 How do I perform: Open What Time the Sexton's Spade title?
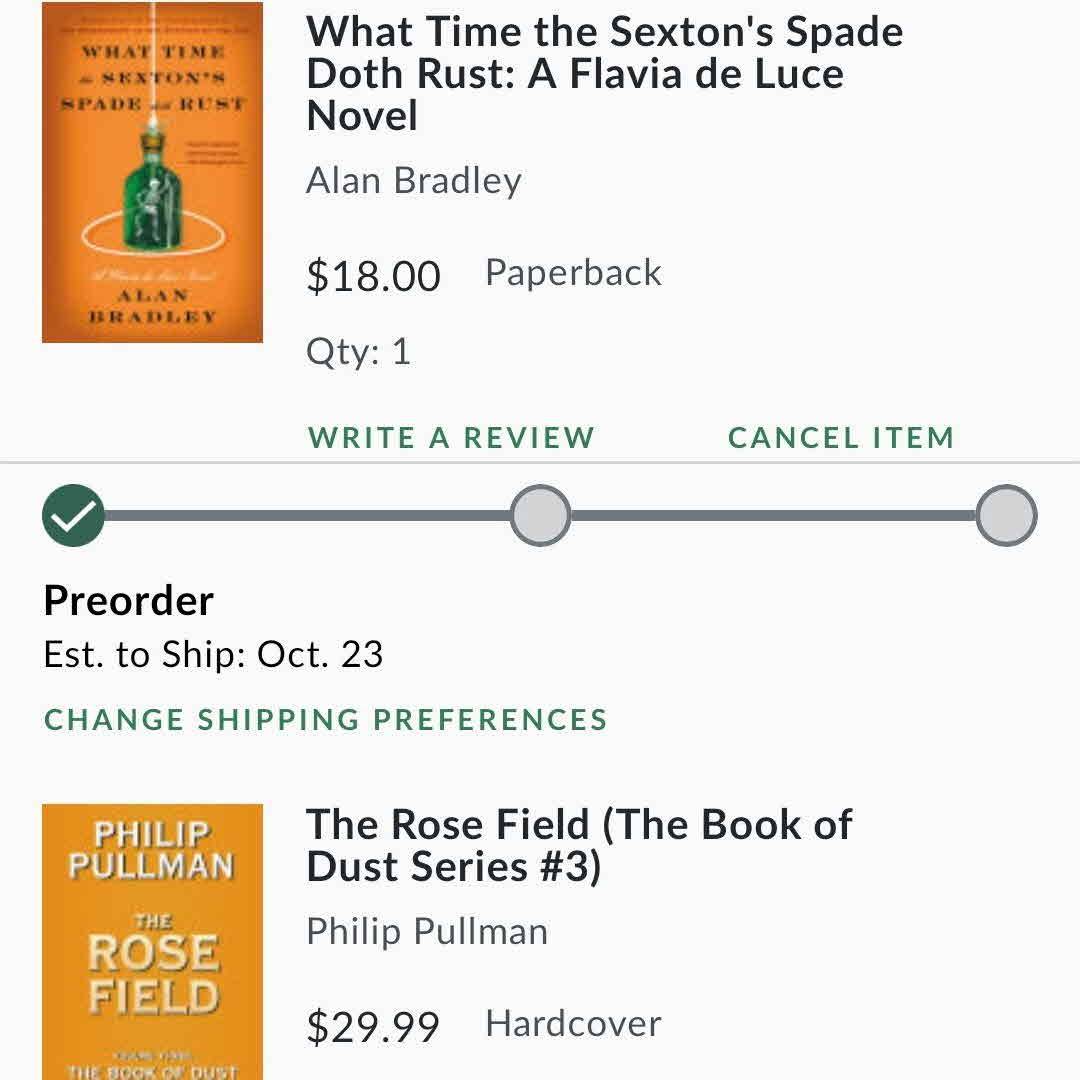click(x=605, y=74)
